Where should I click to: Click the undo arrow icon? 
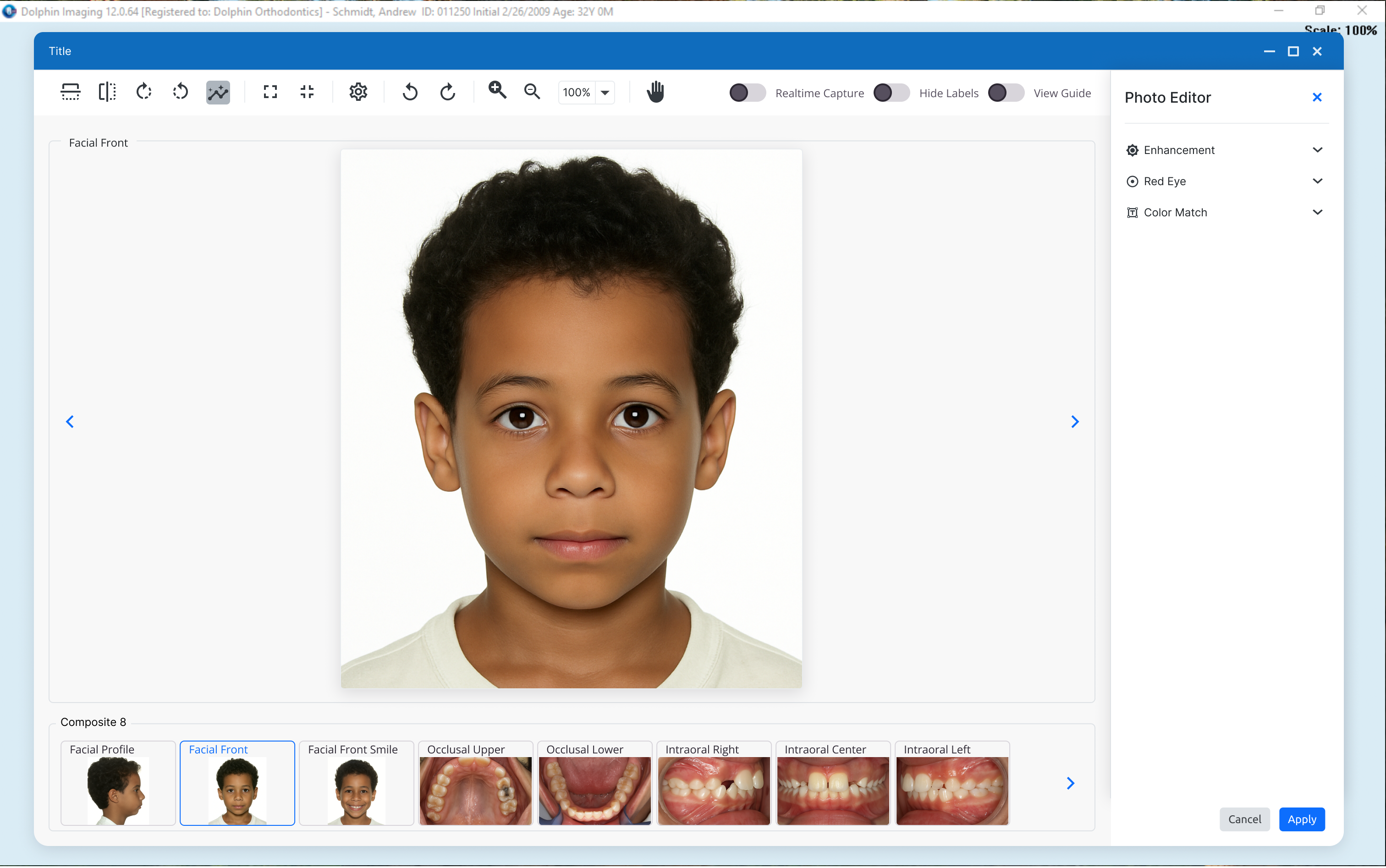[410, 92]
